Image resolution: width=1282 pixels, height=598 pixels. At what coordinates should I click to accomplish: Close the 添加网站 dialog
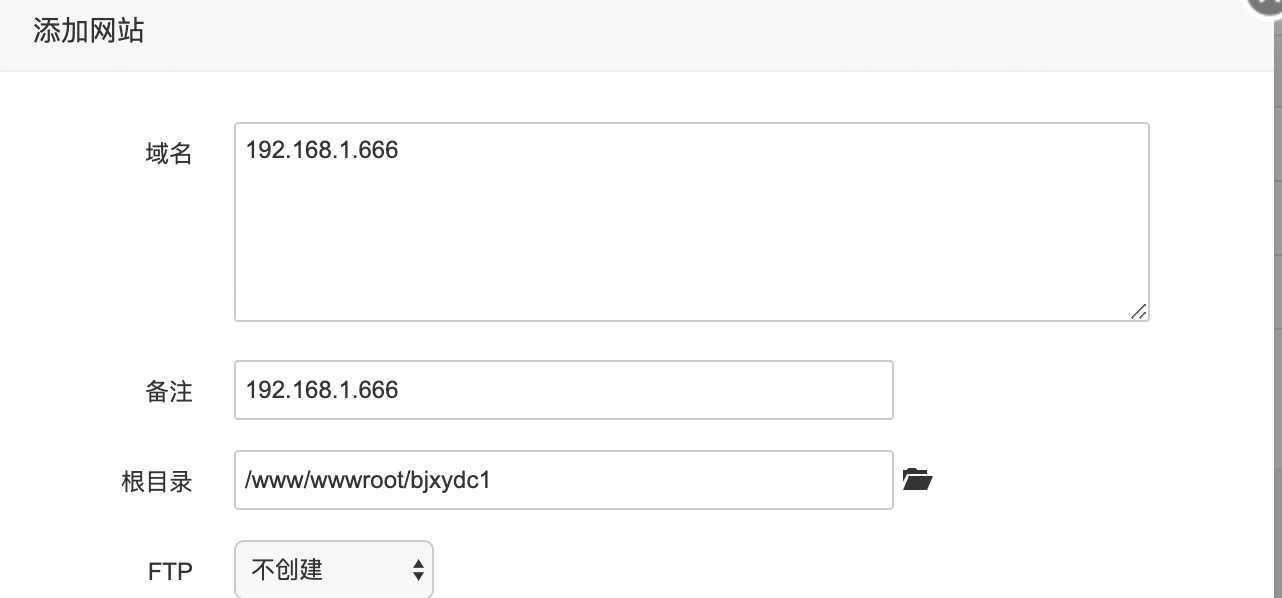click(1268, 6)
